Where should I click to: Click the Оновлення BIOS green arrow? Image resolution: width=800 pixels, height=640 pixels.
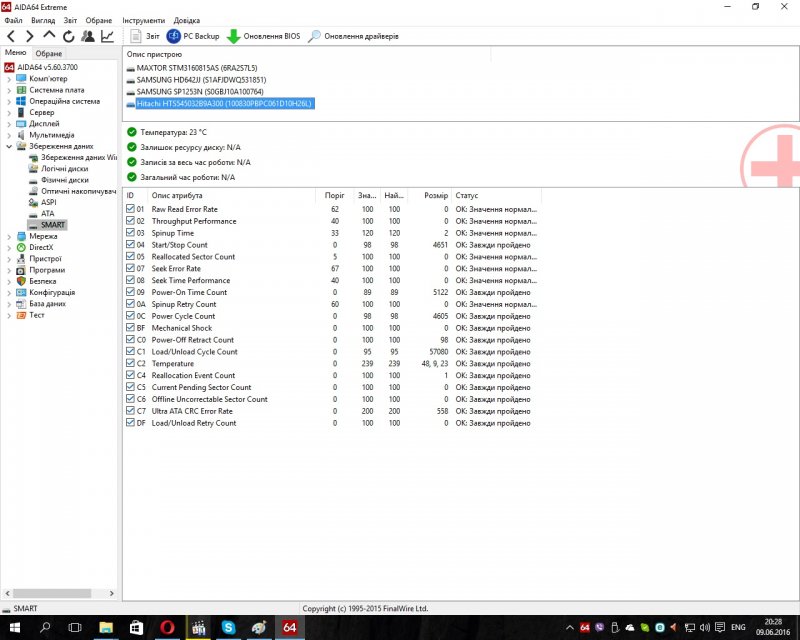(x=233, y=36)
